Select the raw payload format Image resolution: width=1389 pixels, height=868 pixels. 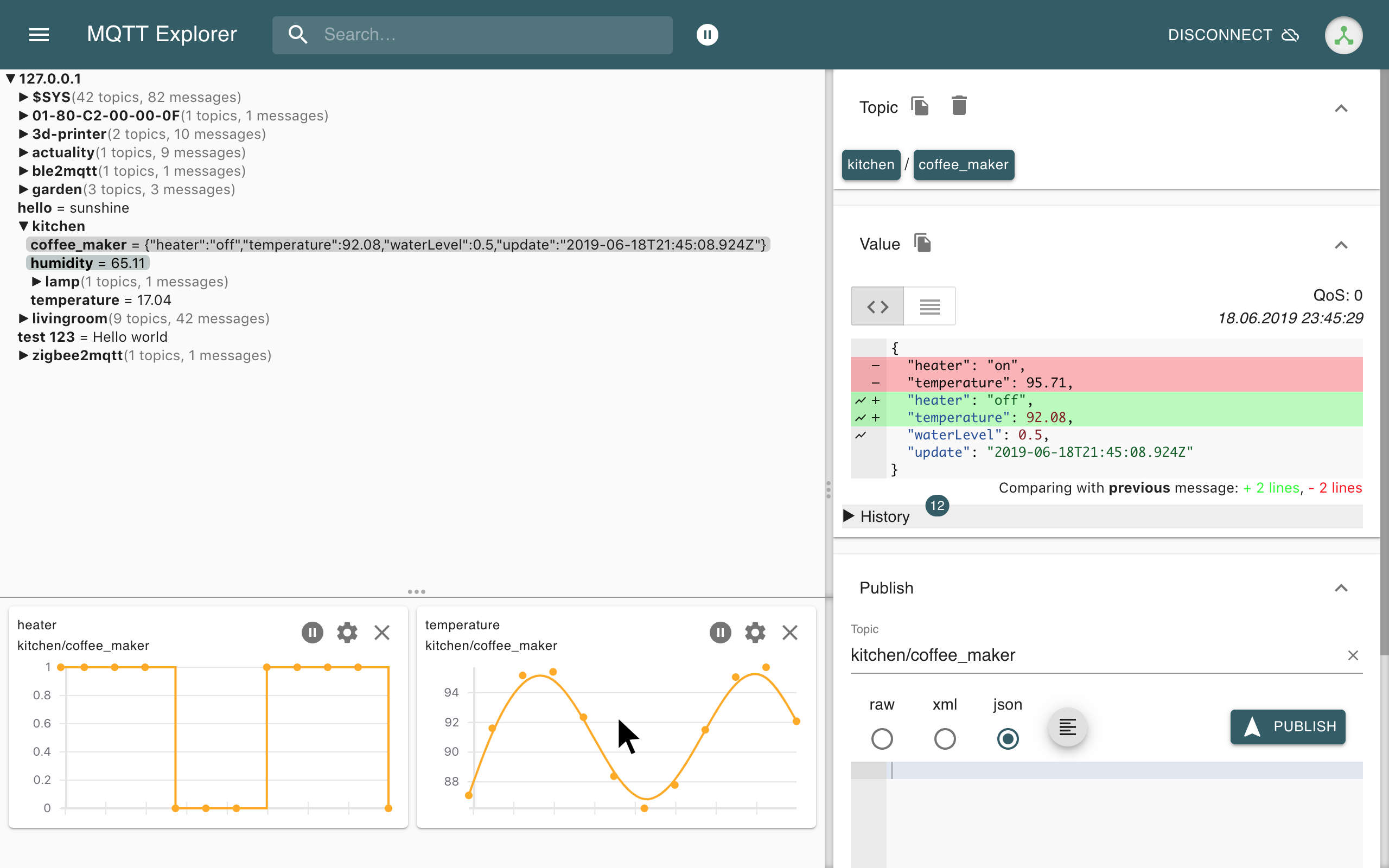click(x=882, y=739)
